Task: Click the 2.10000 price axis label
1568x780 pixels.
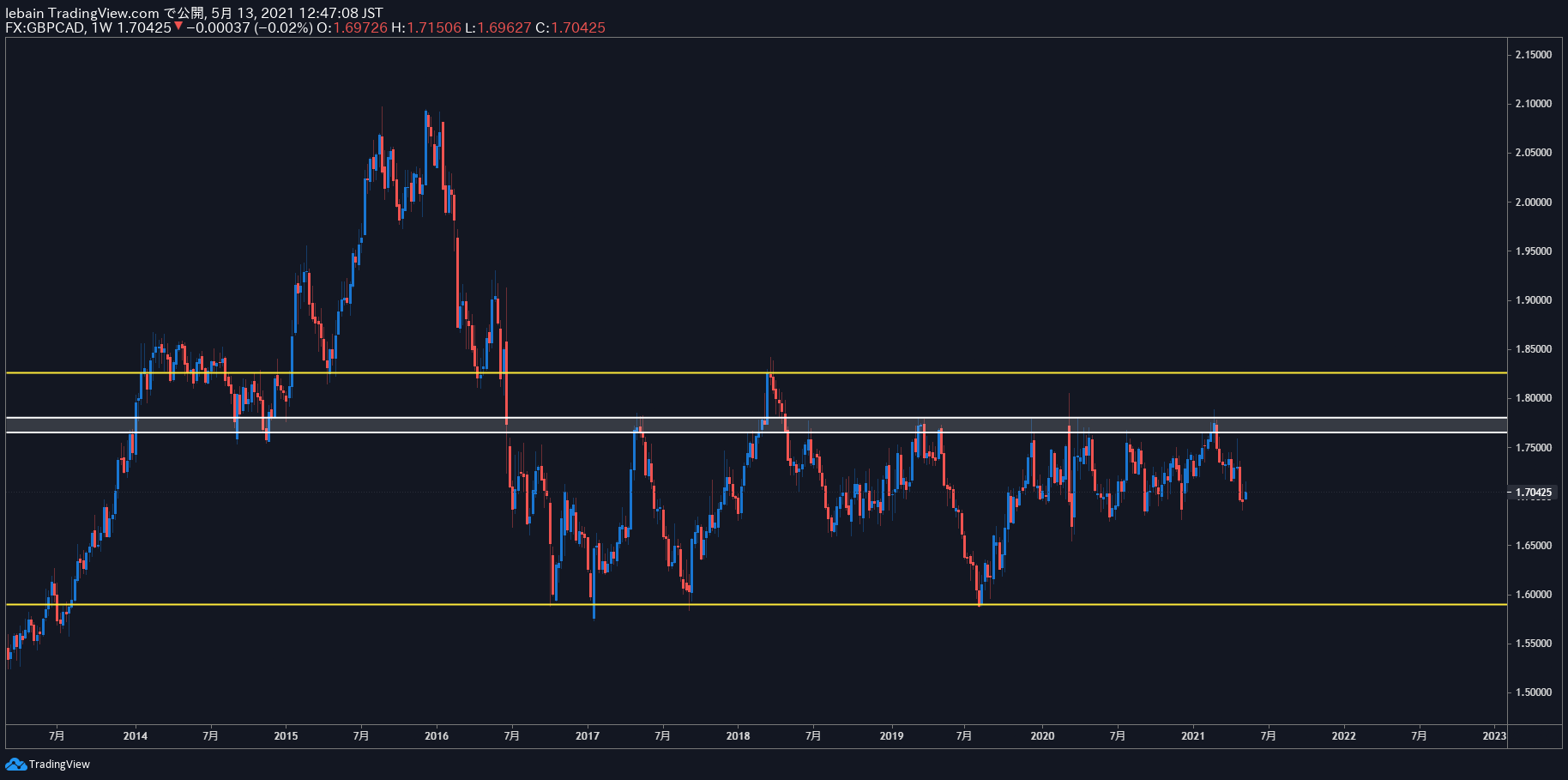Action: coord(1533,104)
